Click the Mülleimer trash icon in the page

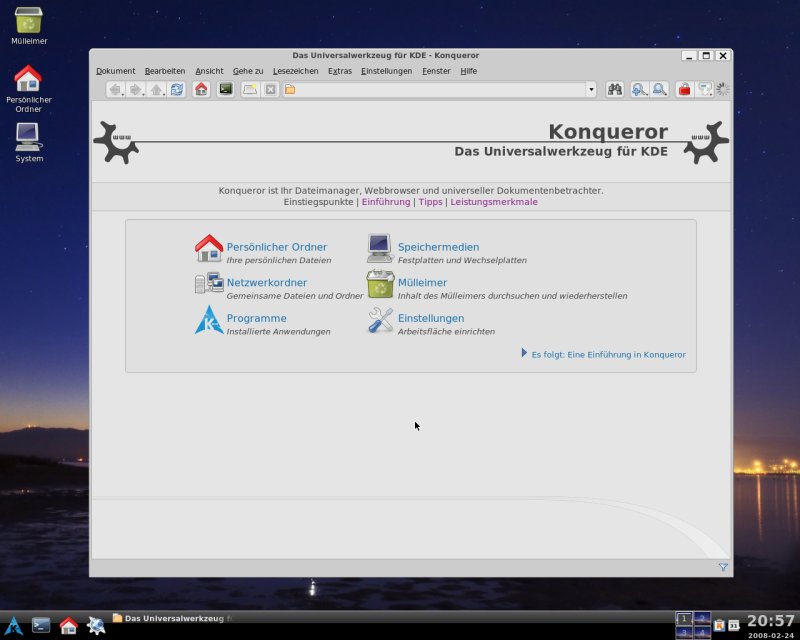(x=380, y=284)
